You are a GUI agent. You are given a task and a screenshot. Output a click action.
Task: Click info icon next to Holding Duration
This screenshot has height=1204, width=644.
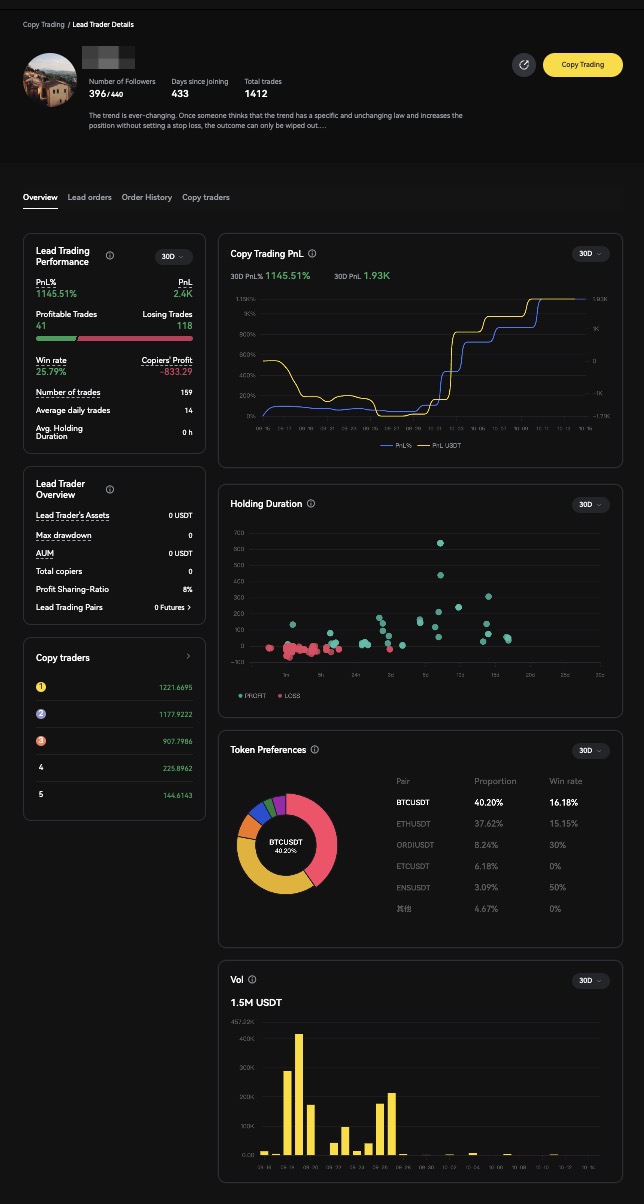[x=311, y=504]
